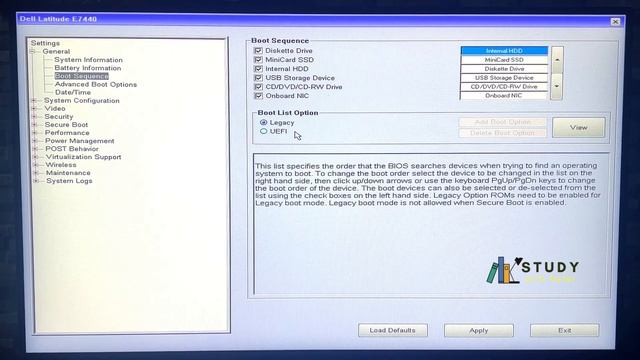Select the UEFI boot list option
Viewport: 640px width, 360px height.
pos(263,131)
